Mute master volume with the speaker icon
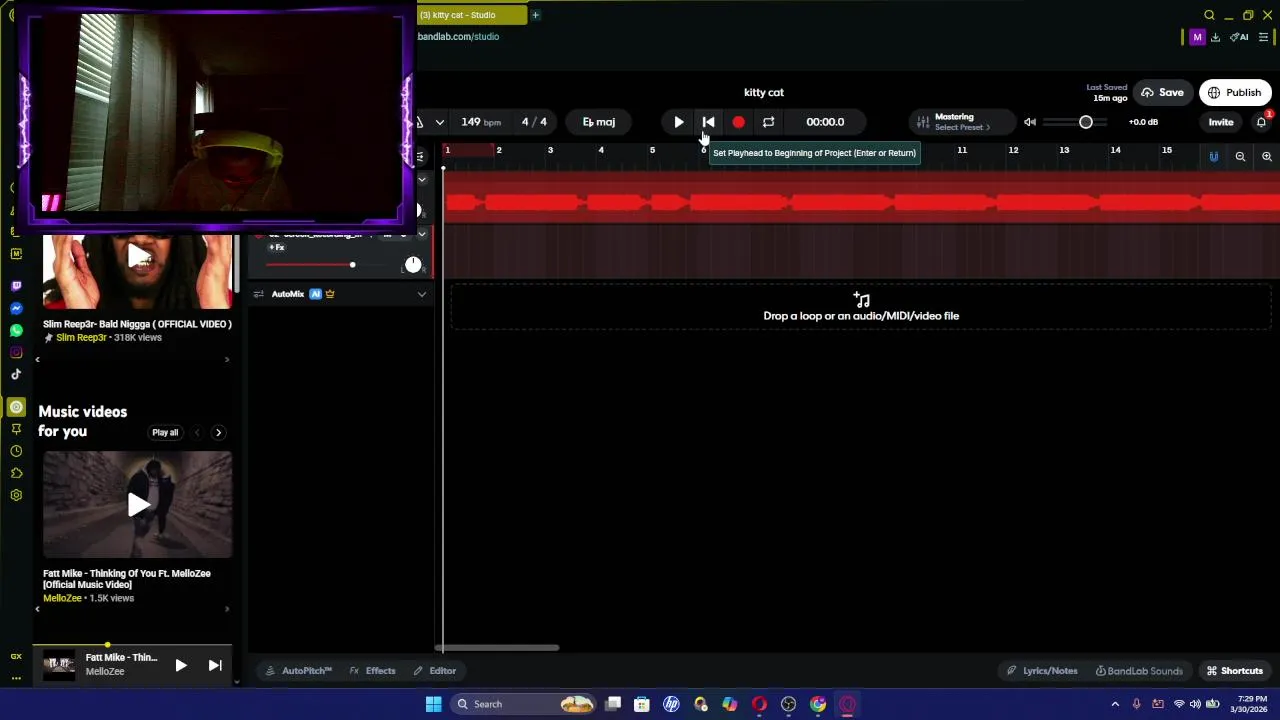This screenshot has width=1280, height=720. coord(1030,122)
